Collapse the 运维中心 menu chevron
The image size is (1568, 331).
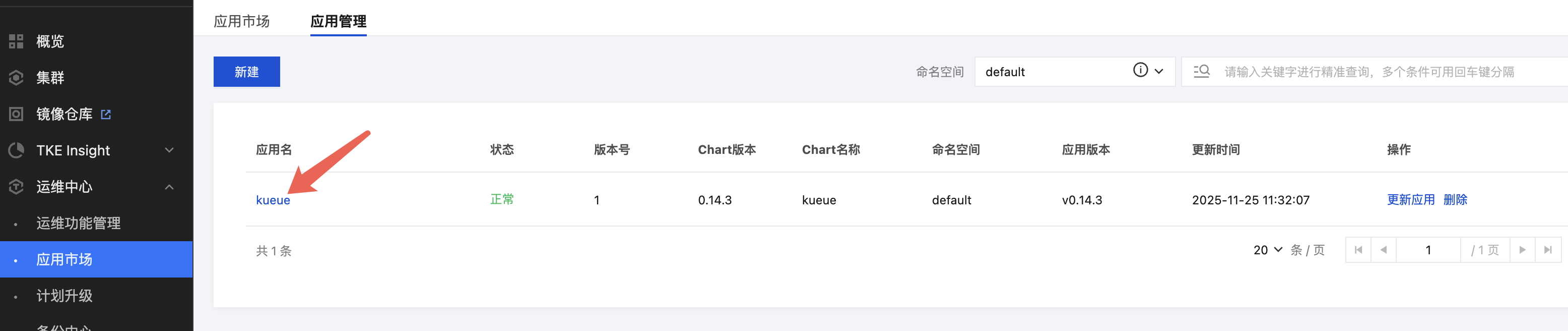pyautogui.click(x=169, y=187)
